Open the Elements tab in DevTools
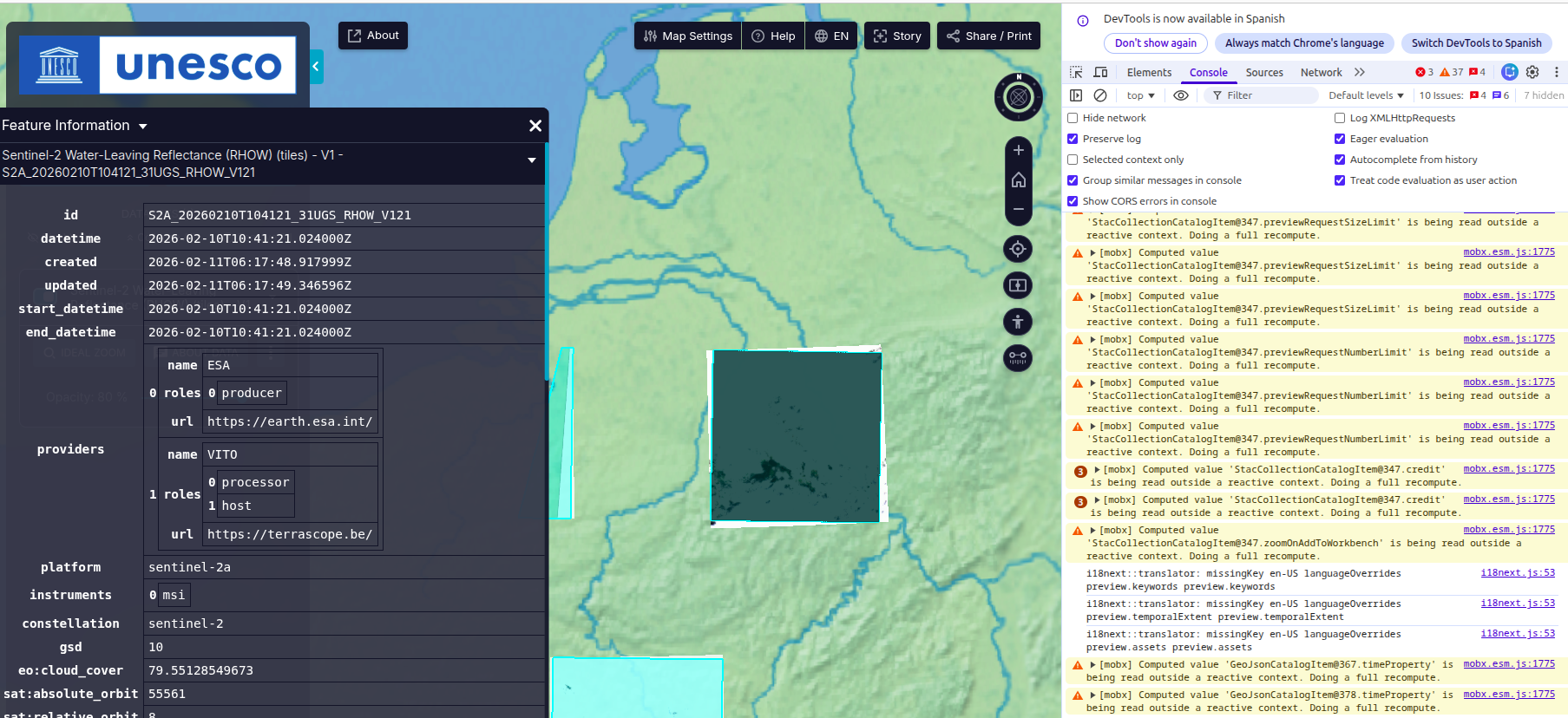 1149,73
